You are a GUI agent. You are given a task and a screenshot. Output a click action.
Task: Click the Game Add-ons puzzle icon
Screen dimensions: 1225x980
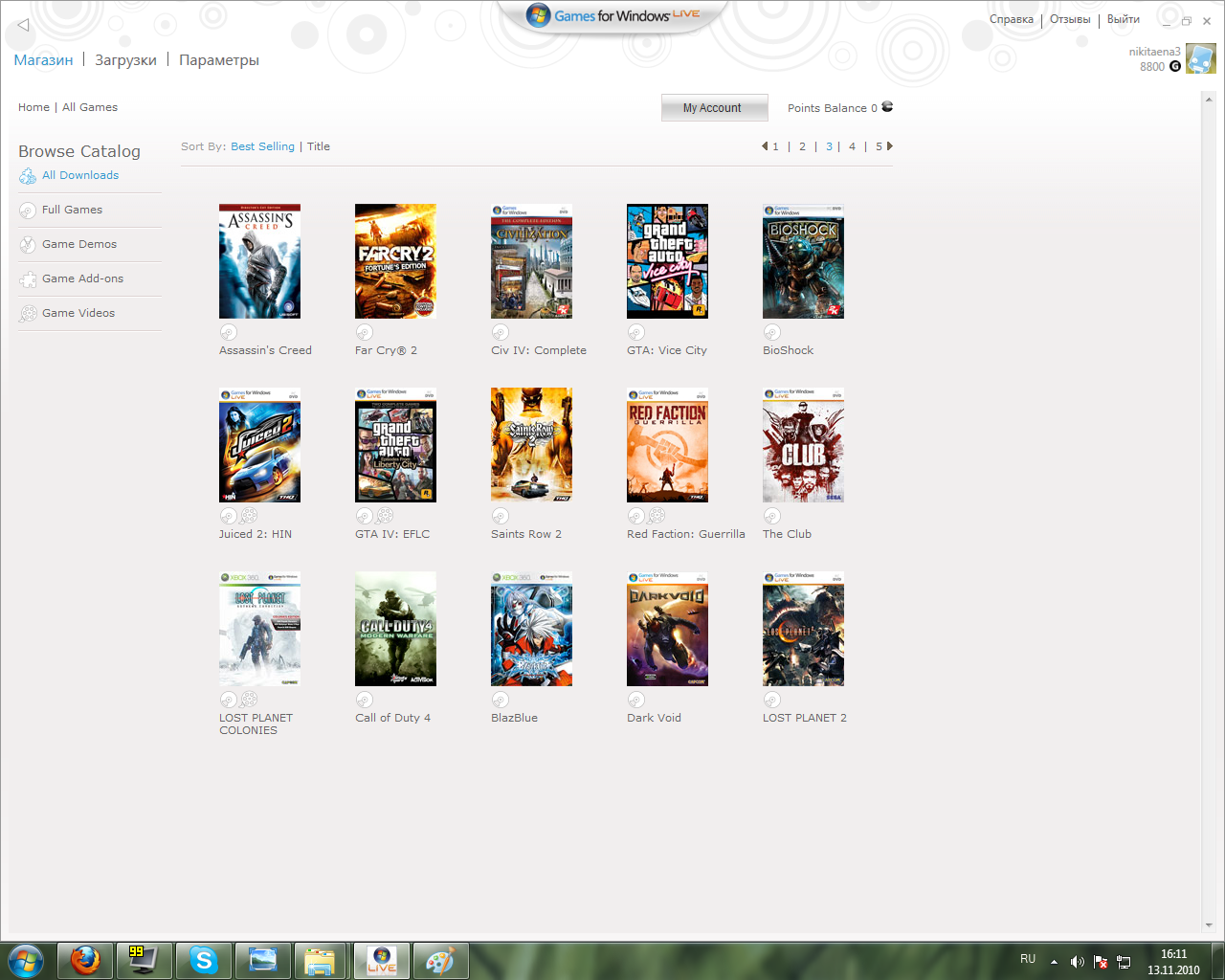click(x=28, y=279)
